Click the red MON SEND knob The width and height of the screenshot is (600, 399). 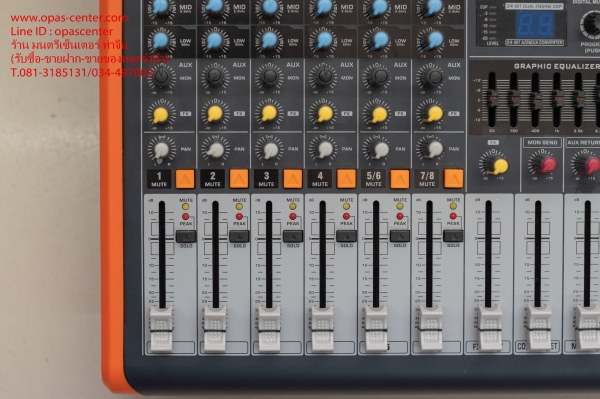coord(548,164)
